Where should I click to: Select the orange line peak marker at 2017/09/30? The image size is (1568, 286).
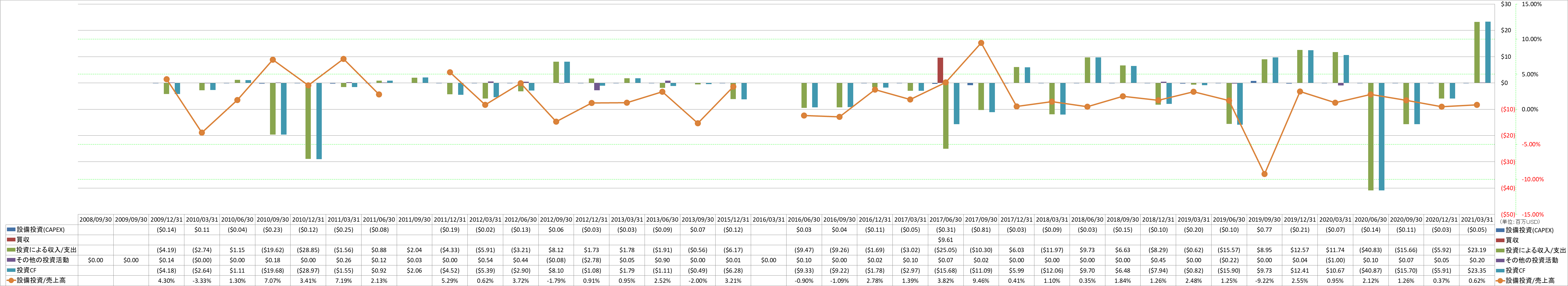[x=981, y=43]
